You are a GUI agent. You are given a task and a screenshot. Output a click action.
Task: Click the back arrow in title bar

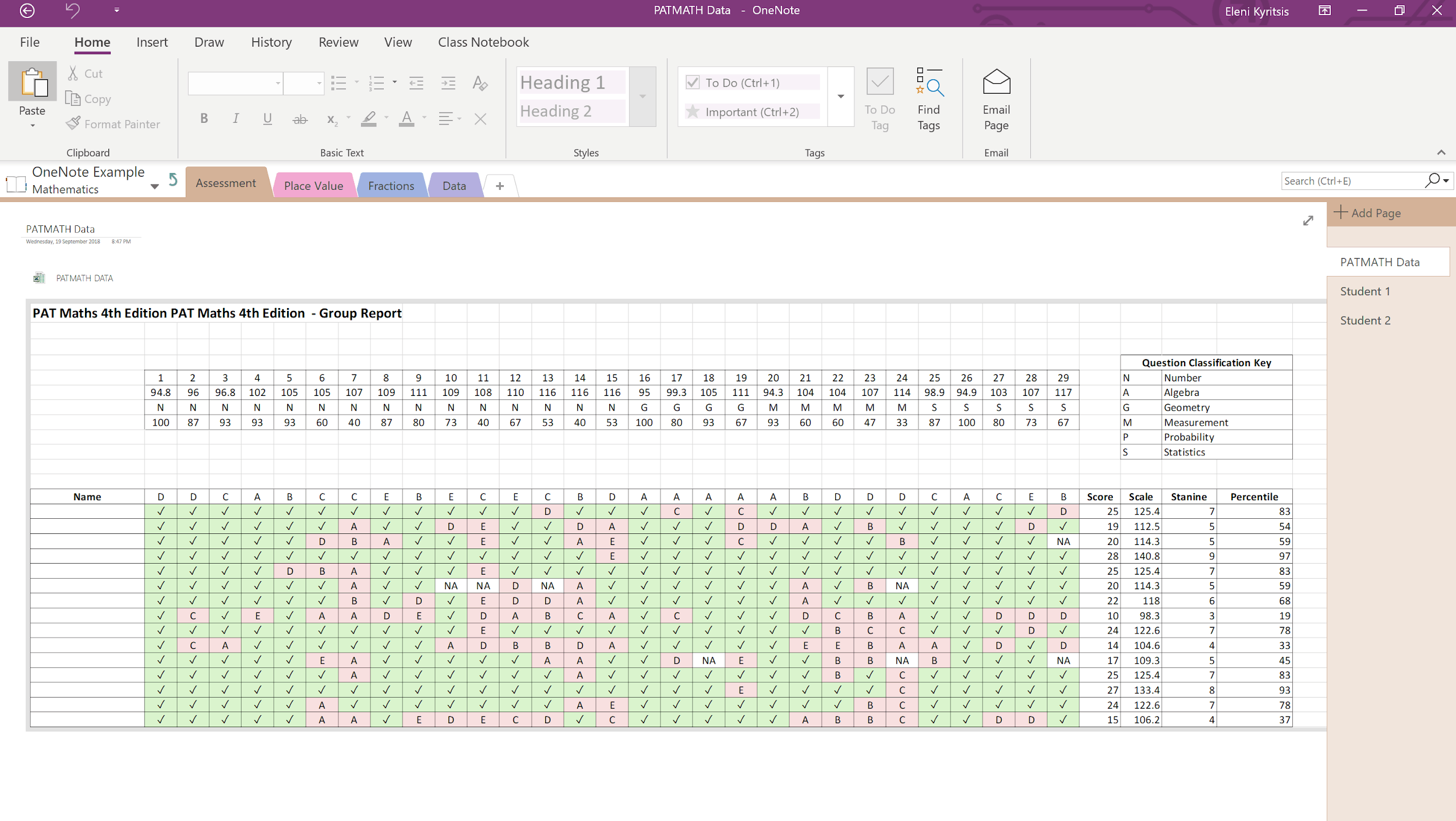[27, 10]
